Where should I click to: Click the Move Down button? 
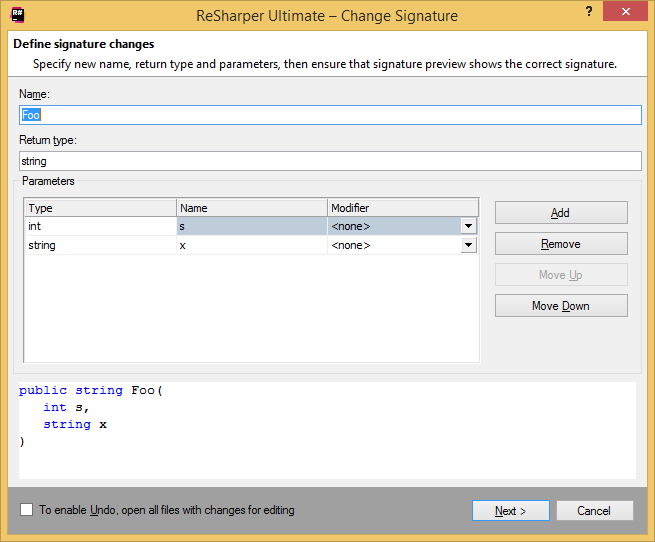click(561, 306)
